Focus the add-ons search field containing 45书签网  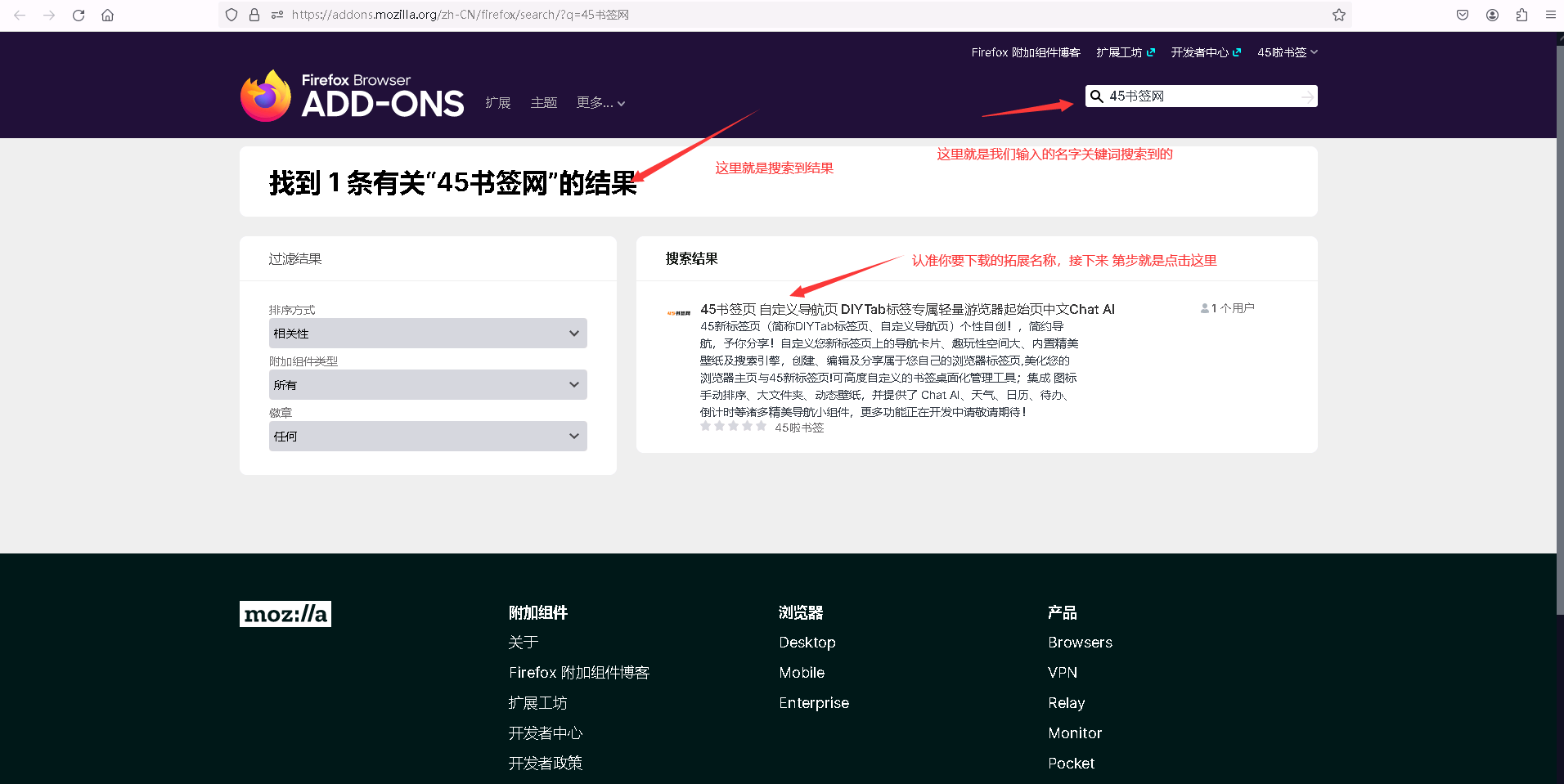pyautogui.click(x=1200, y=96)
